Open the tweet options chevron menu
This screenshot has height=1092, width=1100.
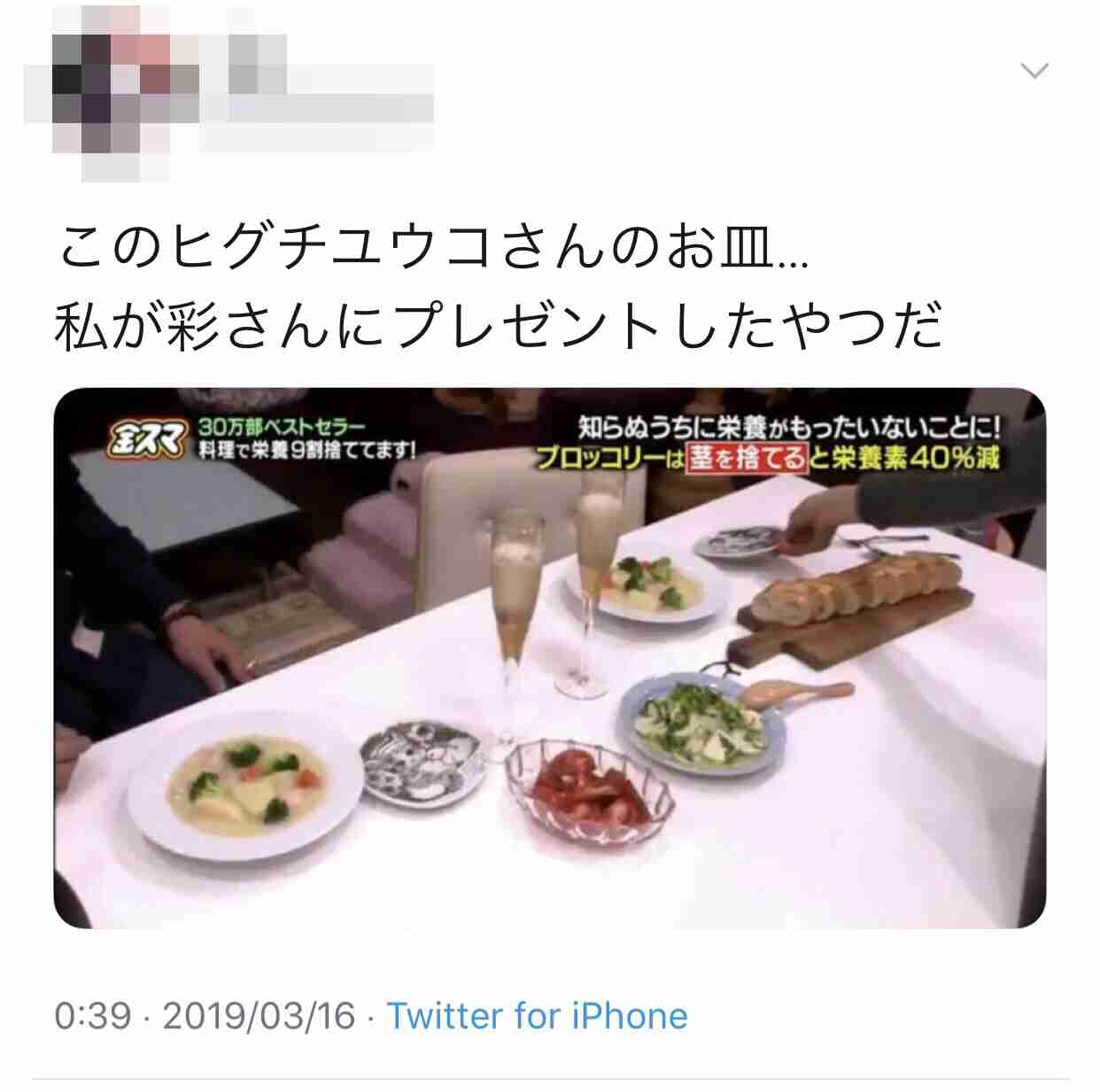click(x=1034, y=70)
